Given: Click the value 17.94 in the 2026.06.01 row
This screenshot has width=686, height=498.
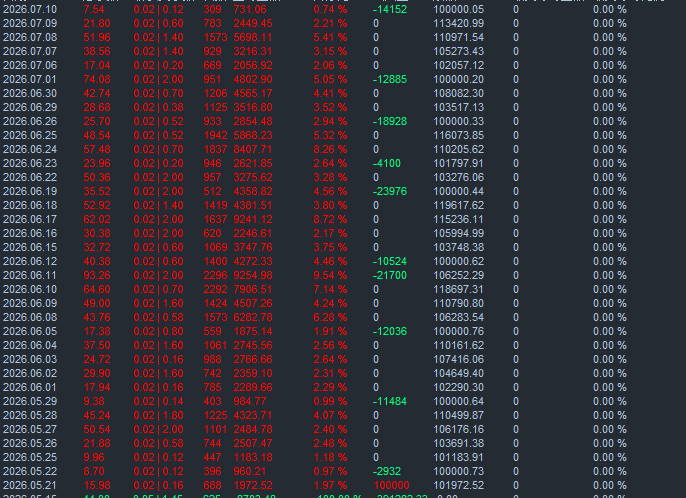Looking at the screenshot, I should click(x=97, y=387).
